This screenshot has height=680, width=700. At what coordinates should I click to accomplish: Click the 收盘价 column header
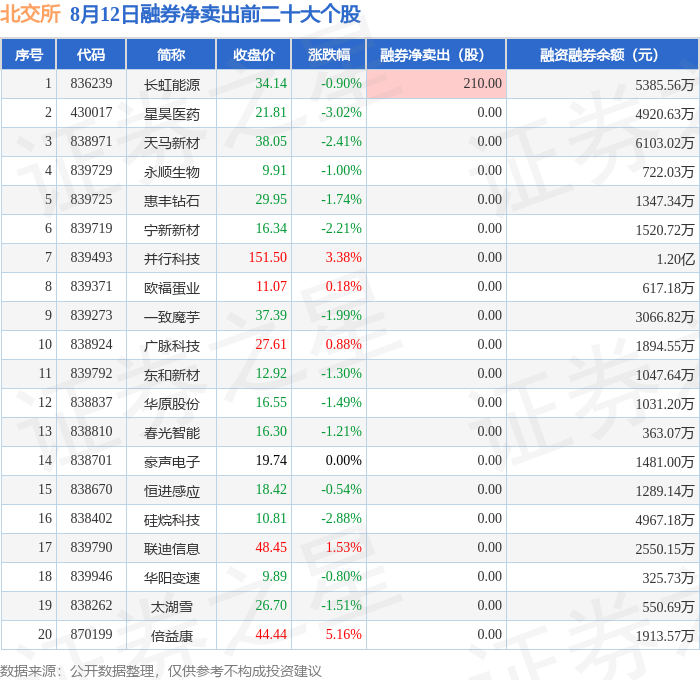tap(254, 54)
